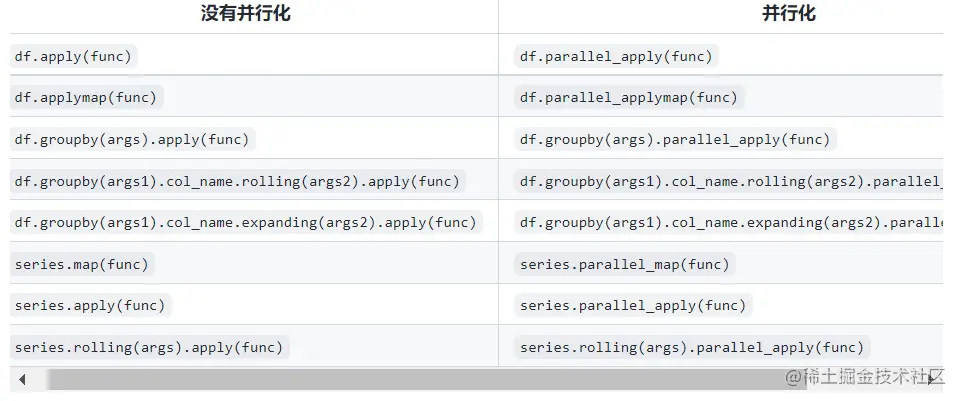960x401 pixels.
Task: Click series.parallel_map(func) code snippet
Action: click(x=624, y=264)
